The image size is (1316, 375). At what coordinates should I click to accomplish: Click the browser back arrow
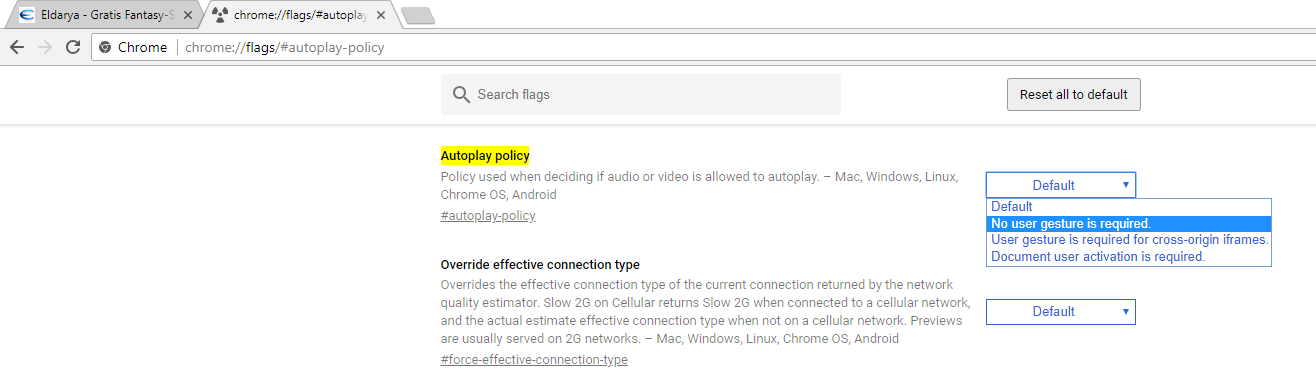(17, 47)
